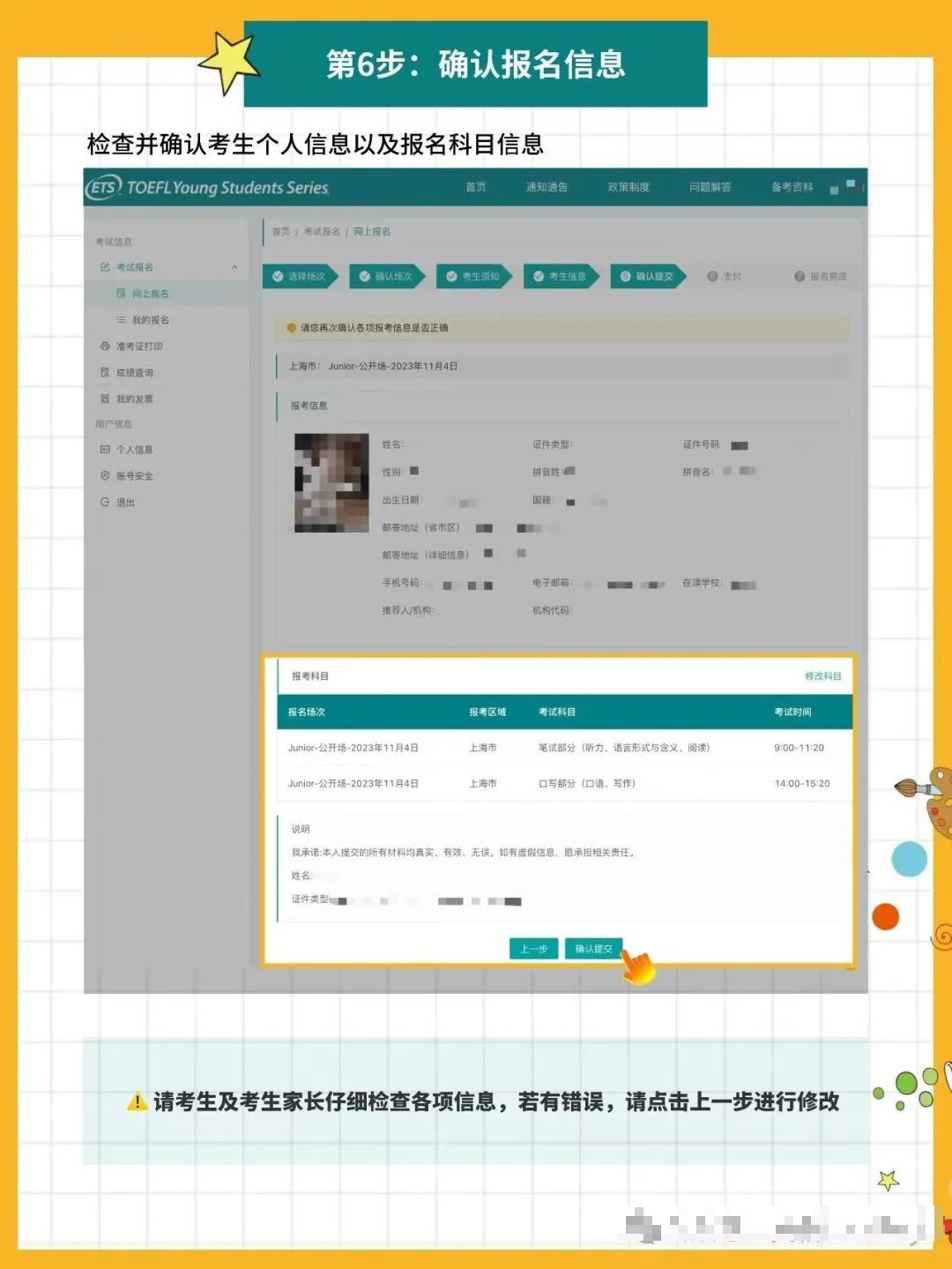Click the 修改科目 link

pyautogui.click(x=822, y=676)
